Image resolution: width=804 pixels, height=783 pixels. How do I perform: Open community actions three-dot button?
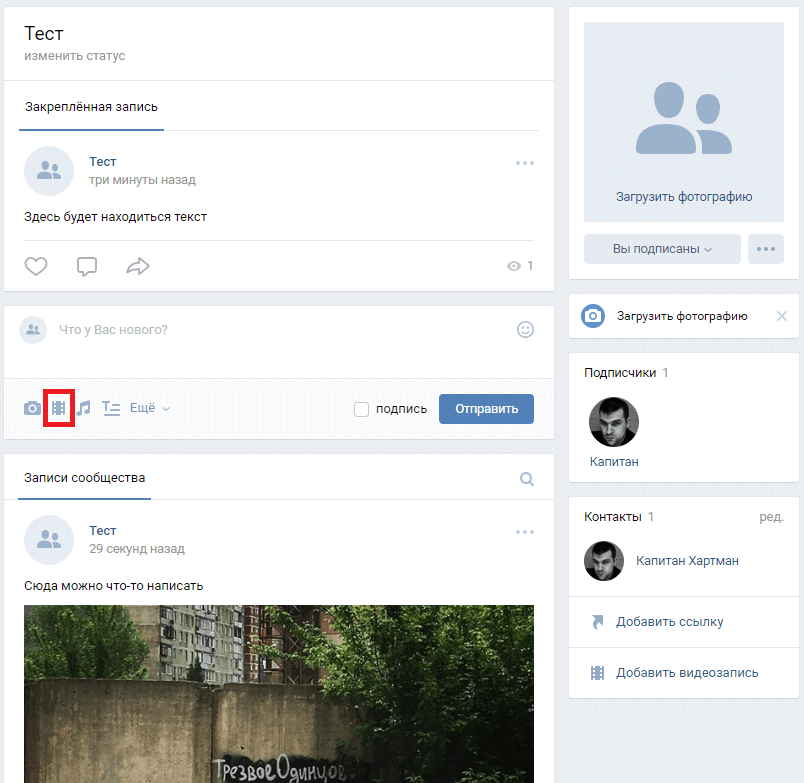766,249
